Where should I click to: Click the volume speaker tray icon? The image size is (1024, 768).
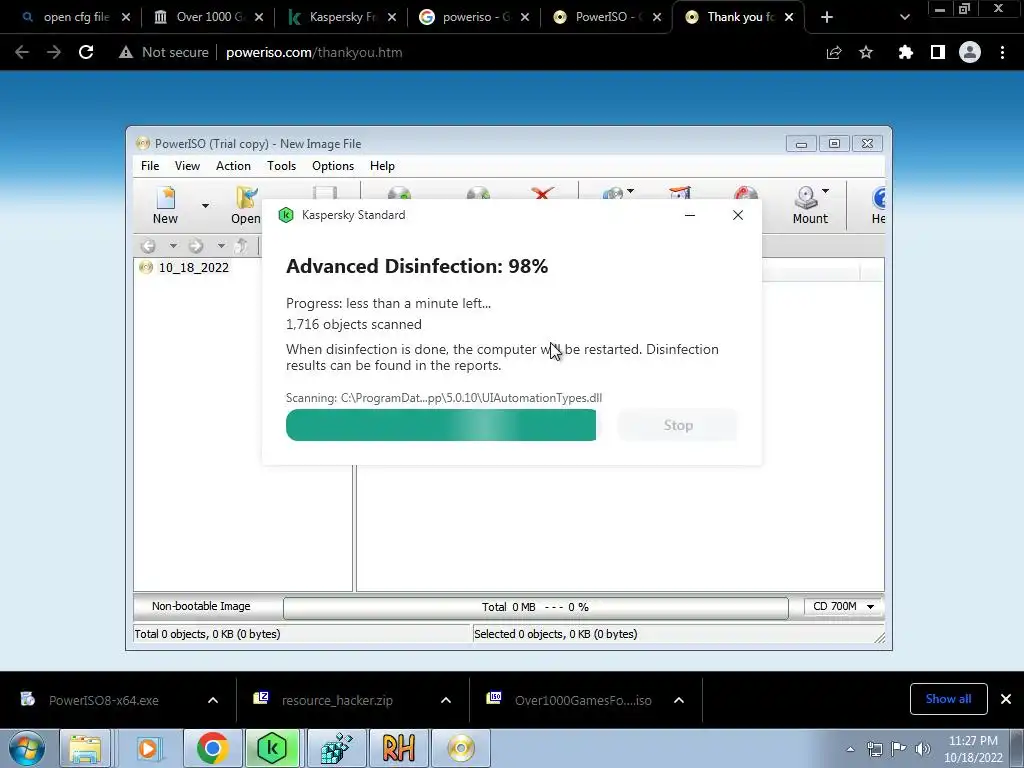923,749
